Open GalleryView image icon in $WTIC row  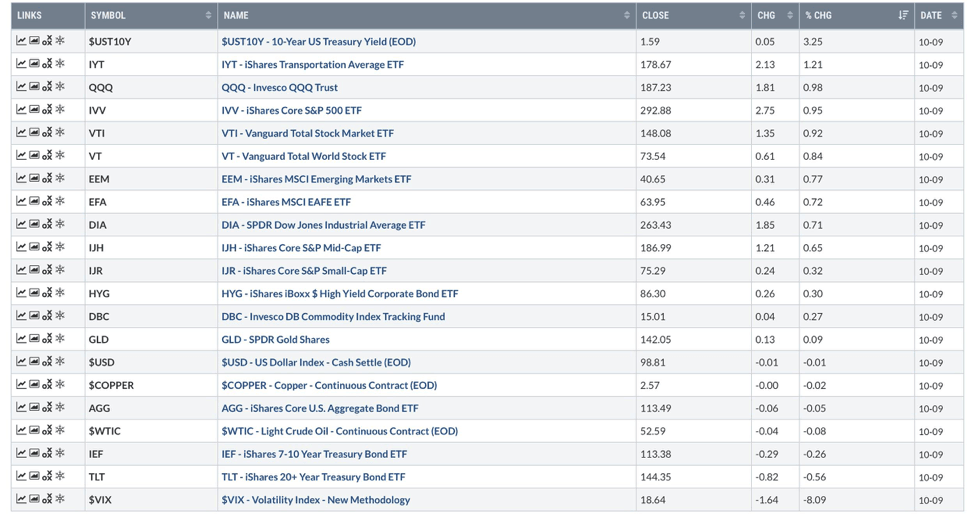(34, 429)
